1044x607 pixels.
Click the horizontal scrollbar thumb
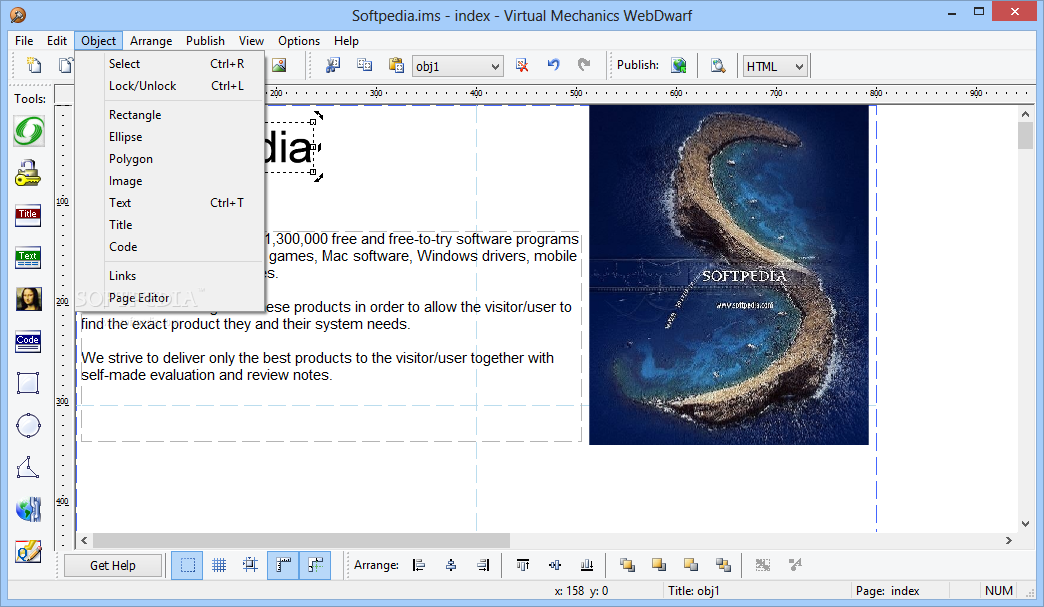(301, 540)
